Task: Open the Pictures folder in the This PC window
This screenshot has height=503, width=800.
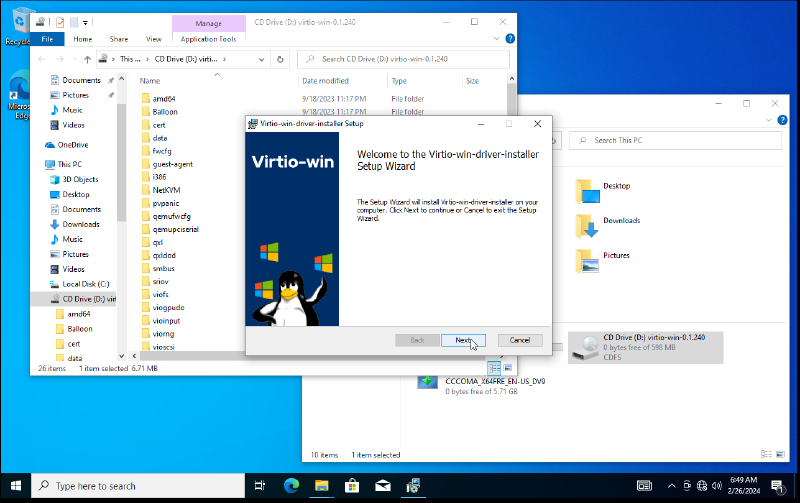Action: click(603, 261)
